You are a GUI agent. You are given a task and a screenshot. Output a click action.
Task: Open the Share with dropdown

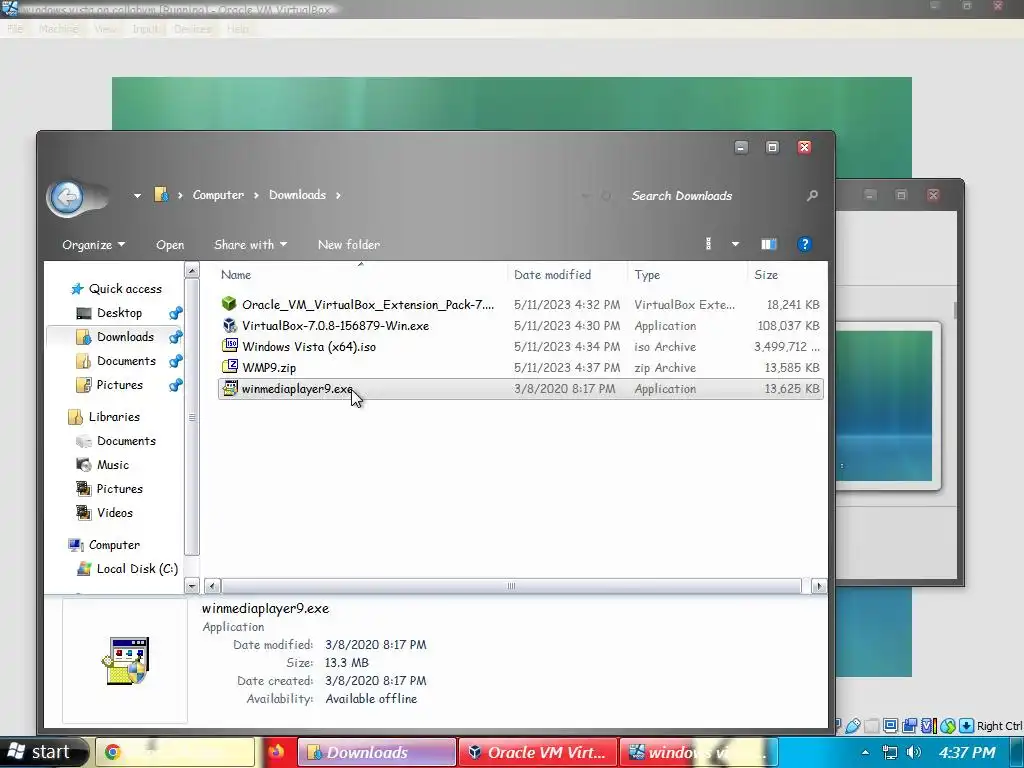tap(250, 245)
